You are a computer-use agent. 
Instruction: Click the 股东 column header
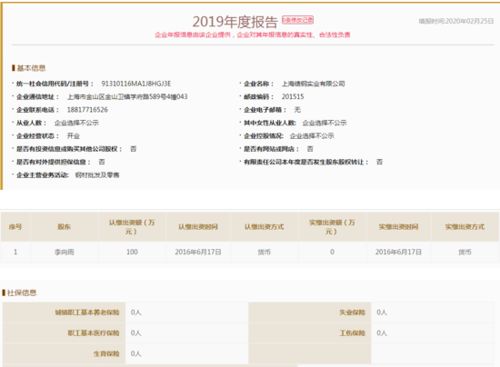64,227
